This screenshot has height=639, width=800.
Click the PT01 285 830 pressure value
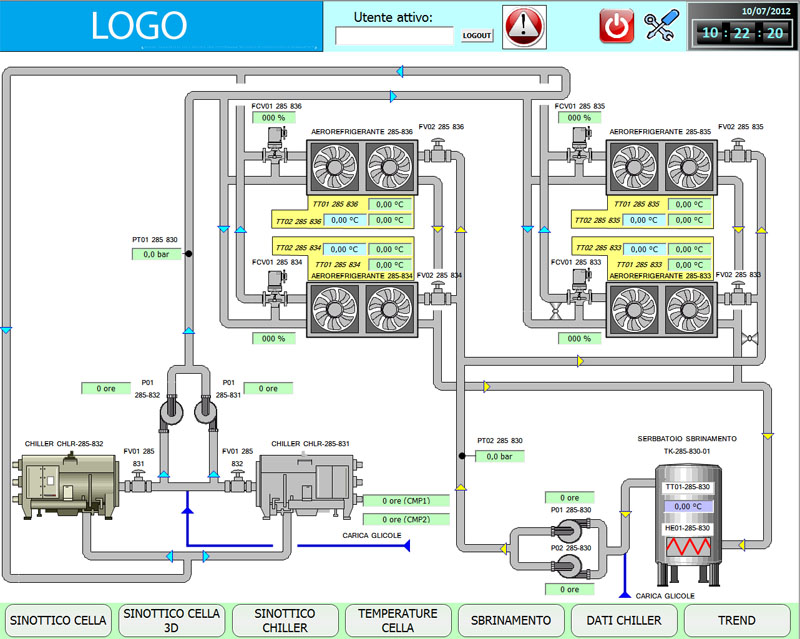(155, 254)
